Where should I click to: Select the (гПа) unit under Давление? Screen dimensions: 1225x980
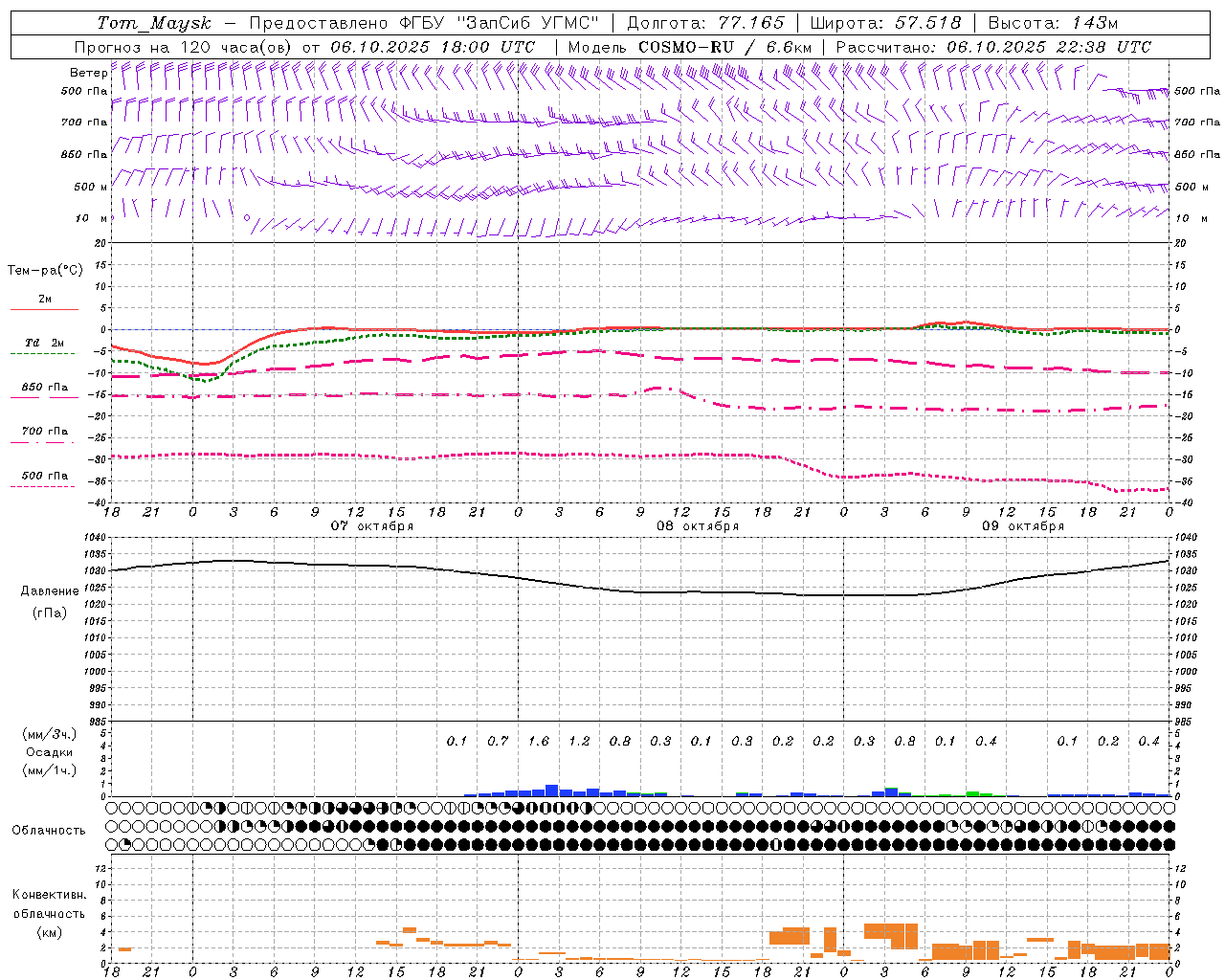50,612
